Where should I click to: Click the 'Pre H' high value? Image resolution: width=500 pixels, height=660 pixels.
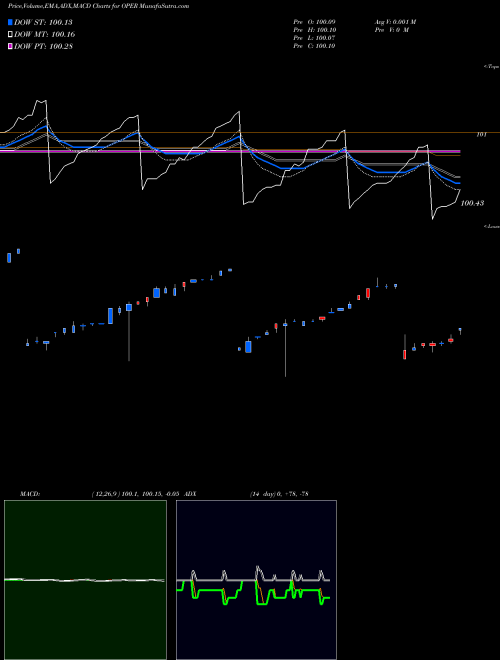click(314, 30)
